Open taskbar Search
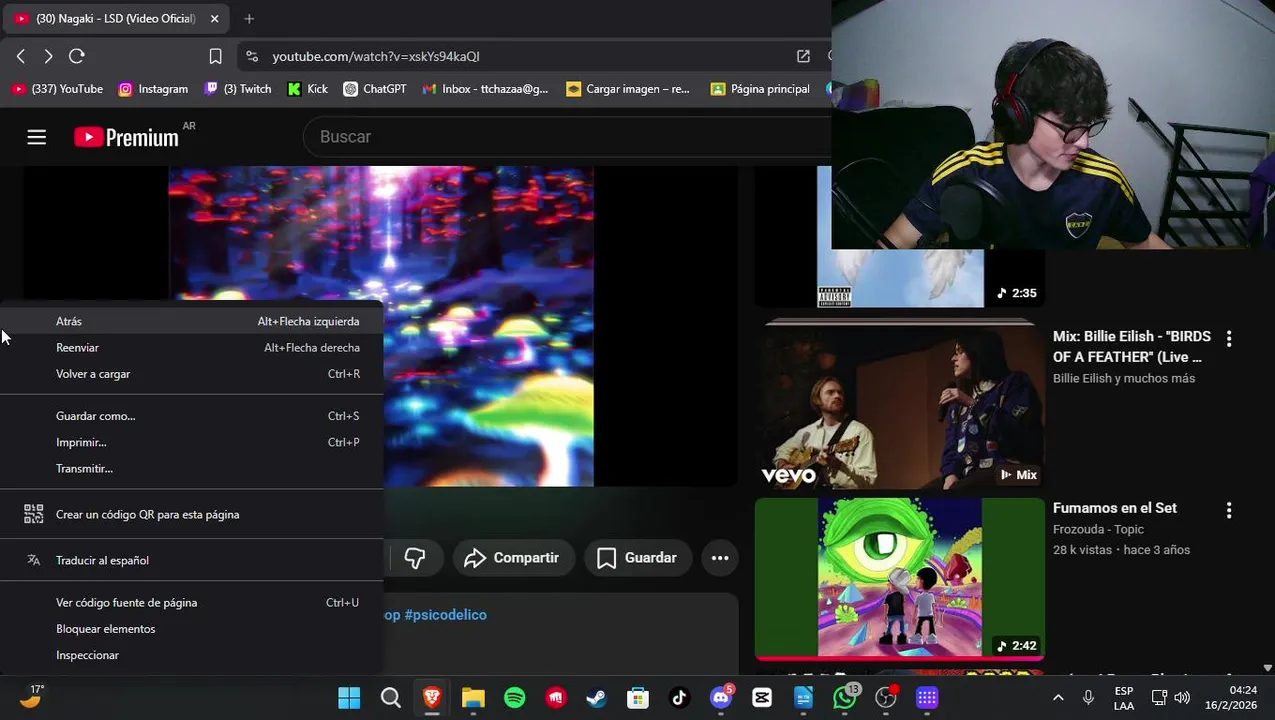Viewport: 1275px width, 720px height. 391,698
